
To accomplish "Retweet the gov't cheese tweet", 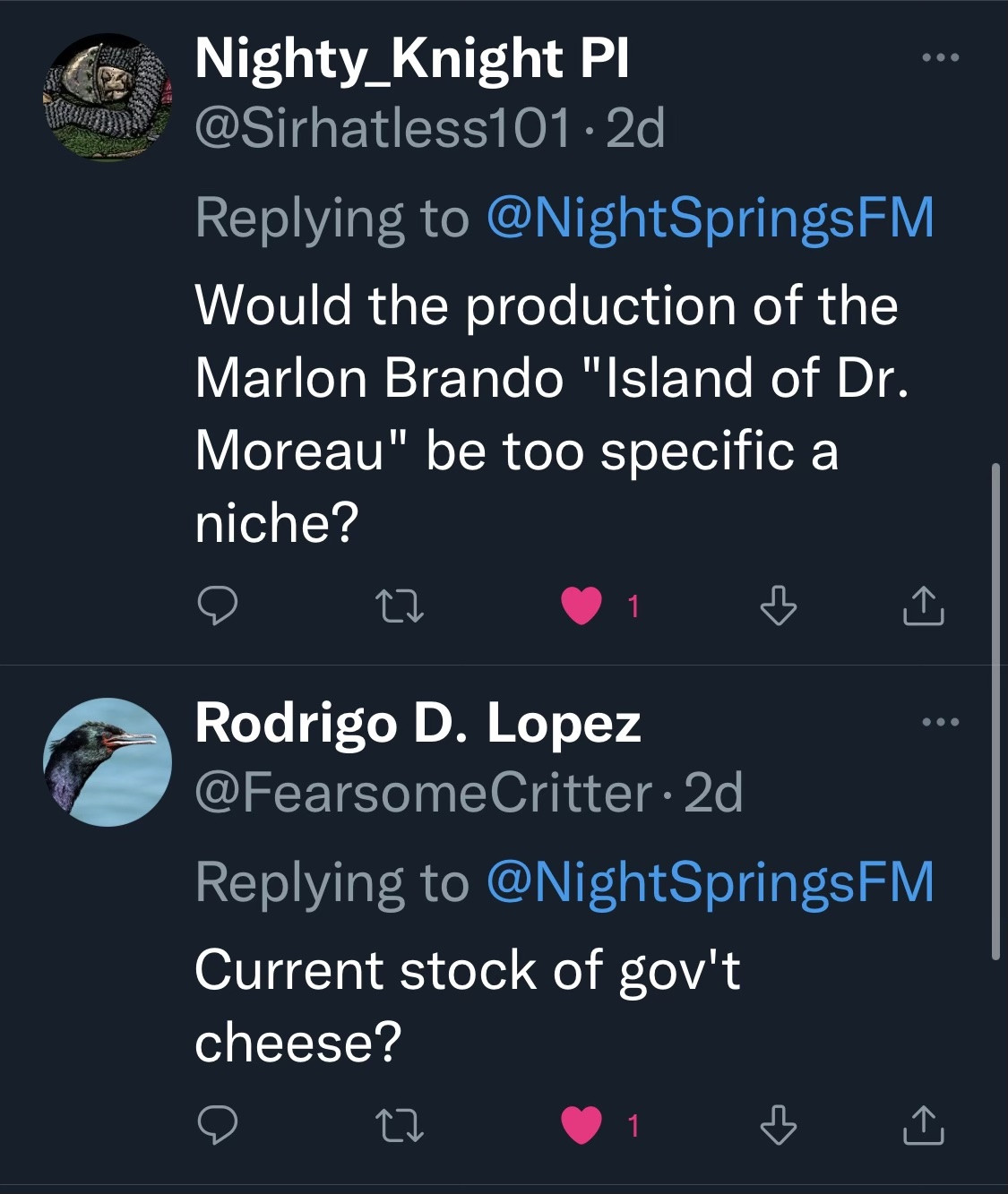I will [399, 1125].
